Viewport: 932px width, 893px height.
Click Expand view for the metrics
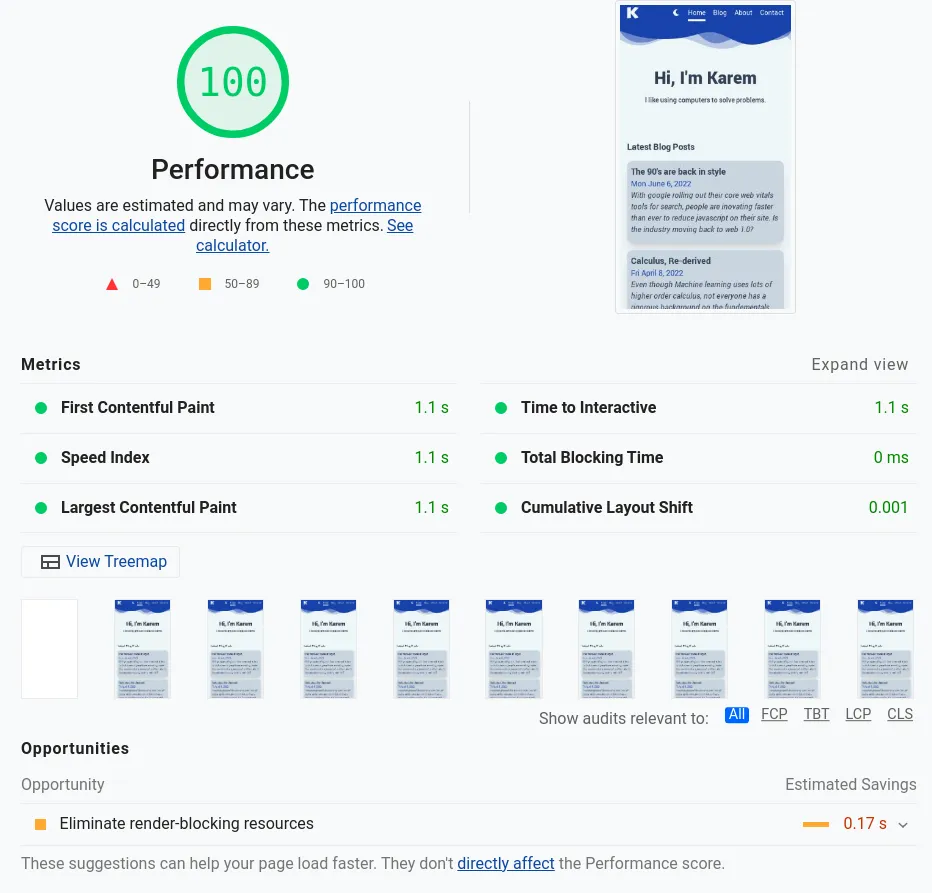[860, 365]
